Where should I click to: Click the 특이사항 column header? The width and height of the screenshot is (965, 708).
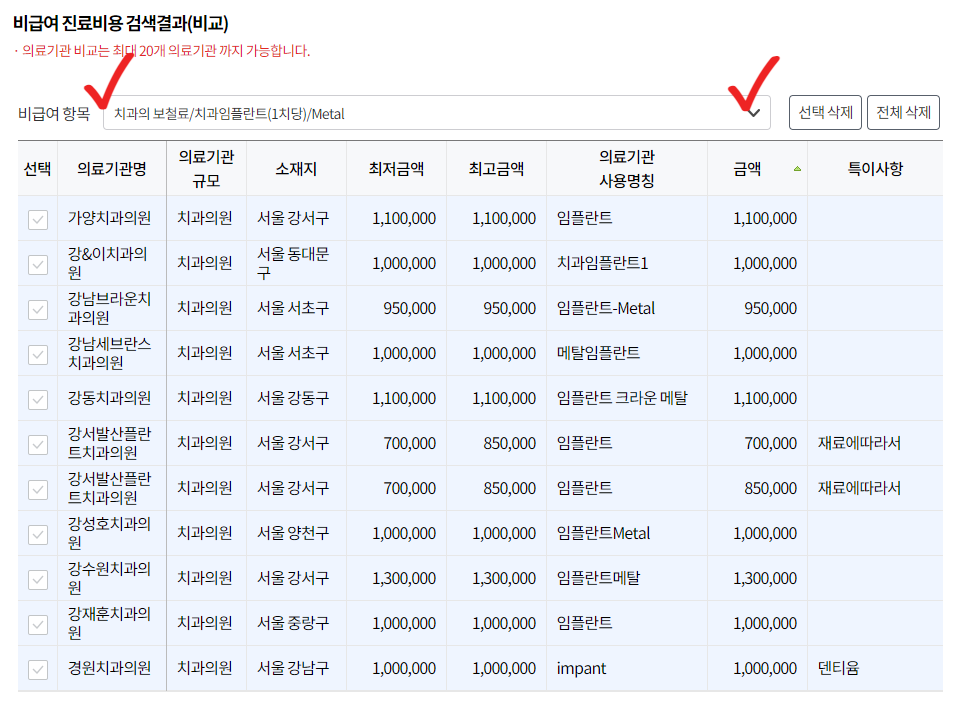pyautogui.click(x=875, y=167)
